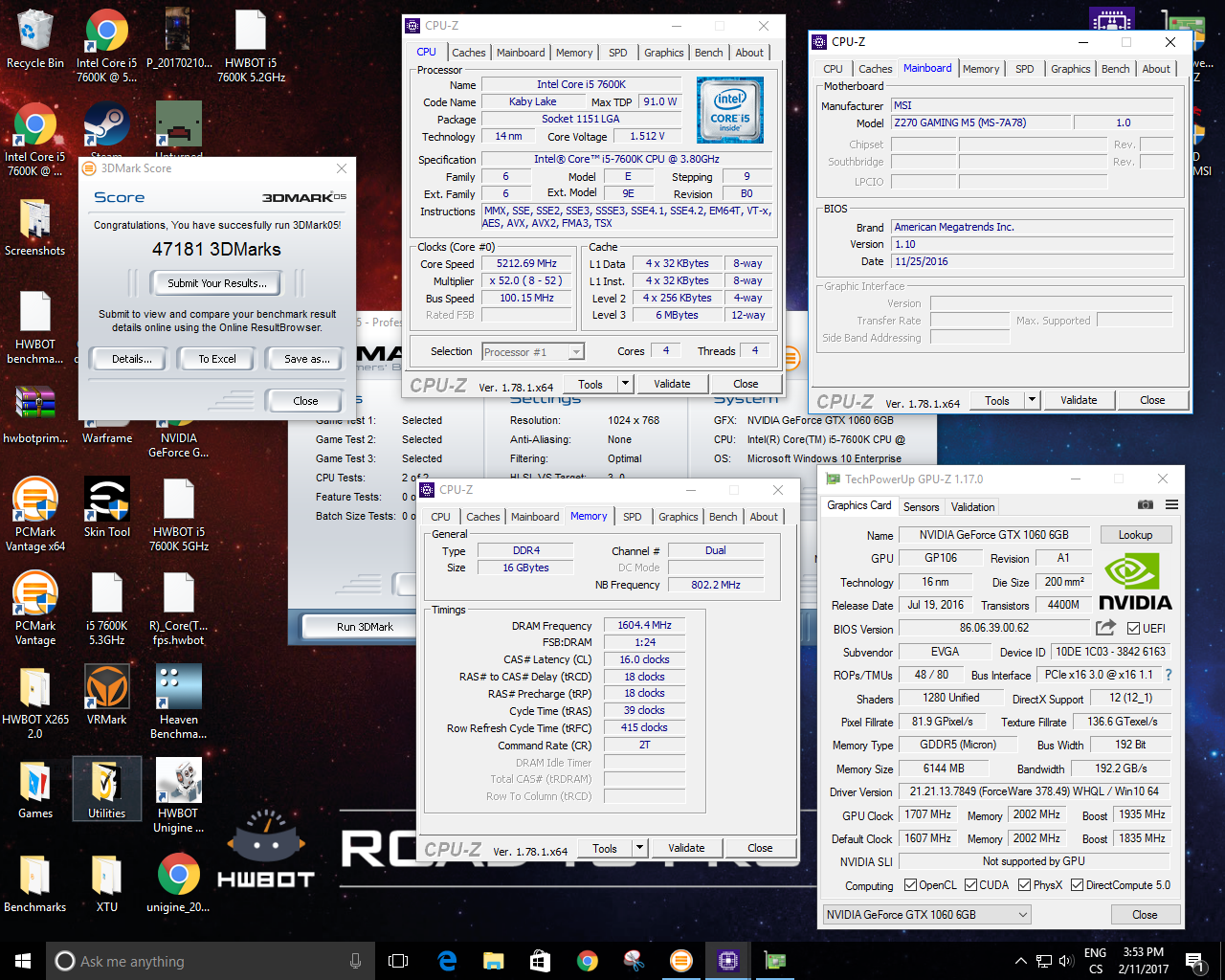This screenshot has width=1225, height=980.
Task: Open the i5 7600K 5.3GHz file icon
Action: 107,608
